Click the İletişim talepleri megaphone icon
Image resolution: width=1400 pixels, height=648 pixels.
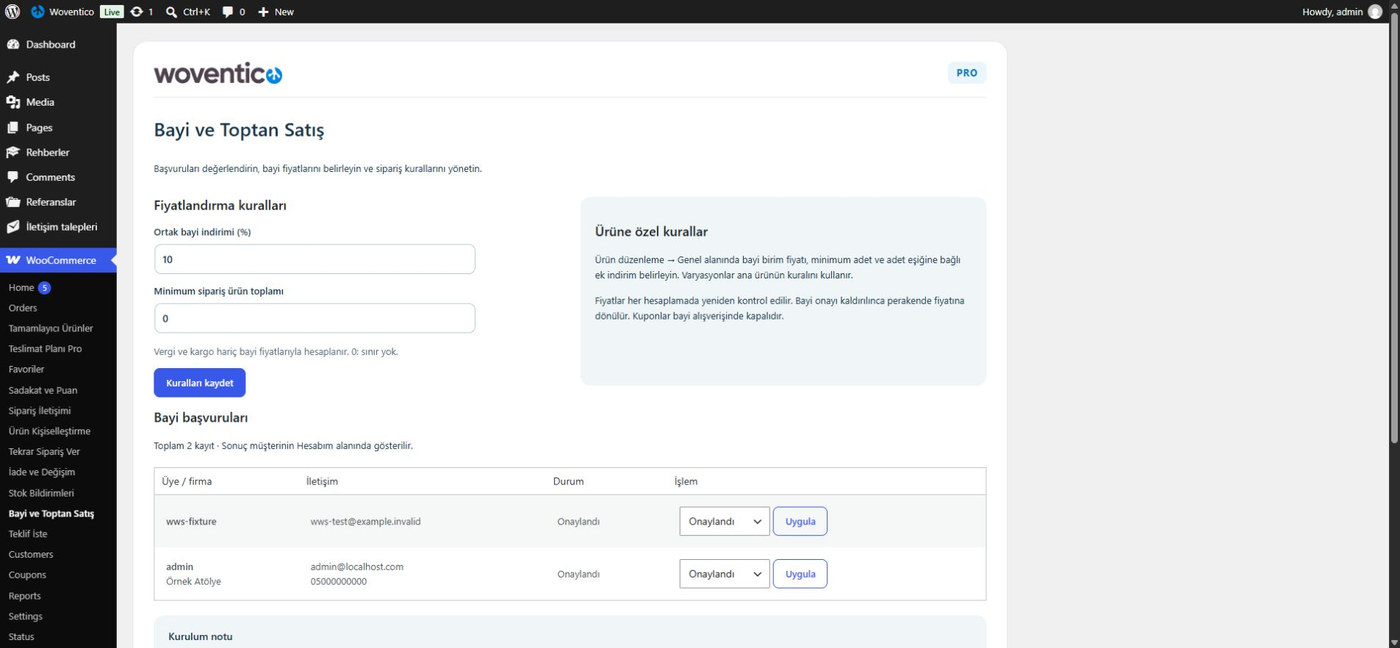(13, 227)
